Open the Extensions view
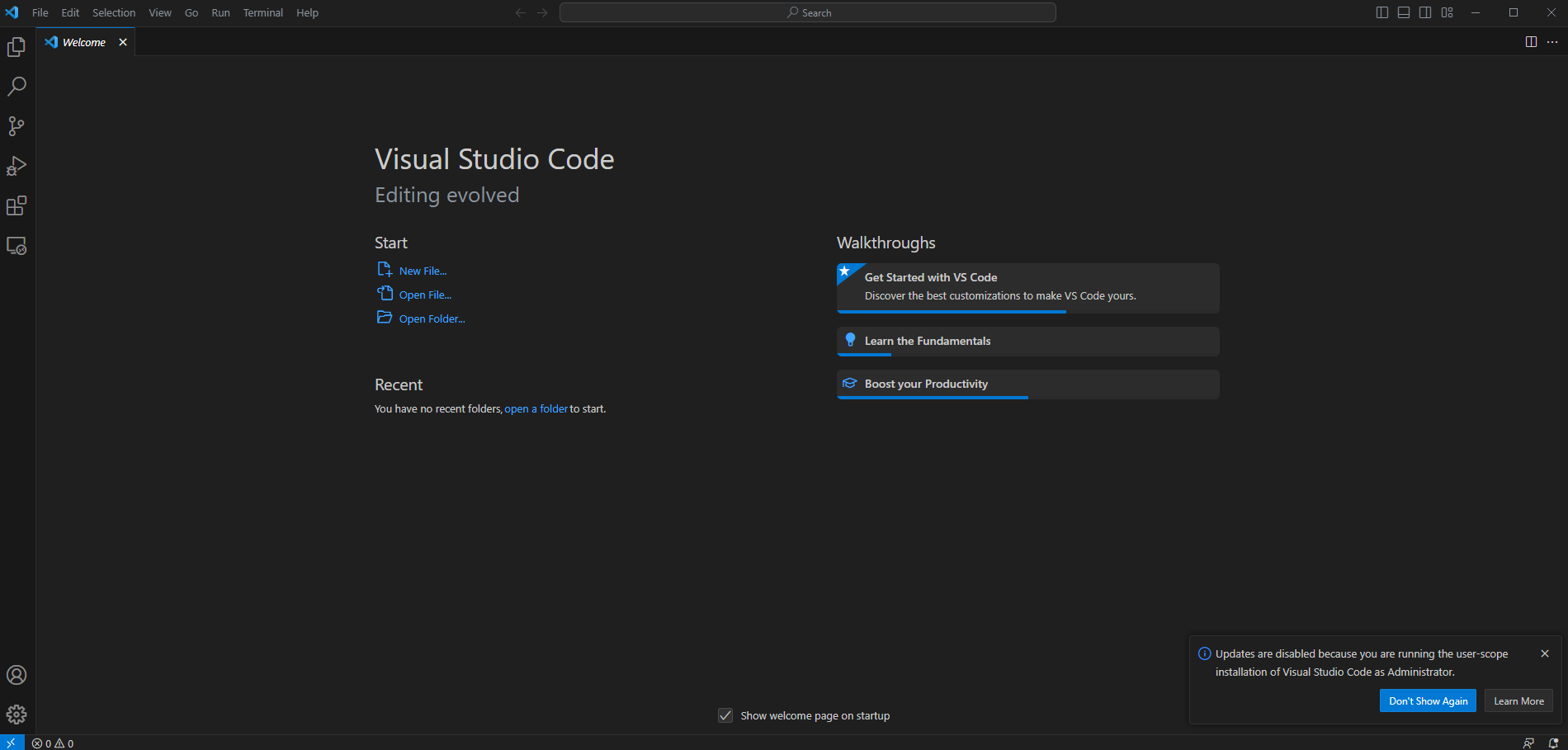1568x750 pixels. click(17, 205)
